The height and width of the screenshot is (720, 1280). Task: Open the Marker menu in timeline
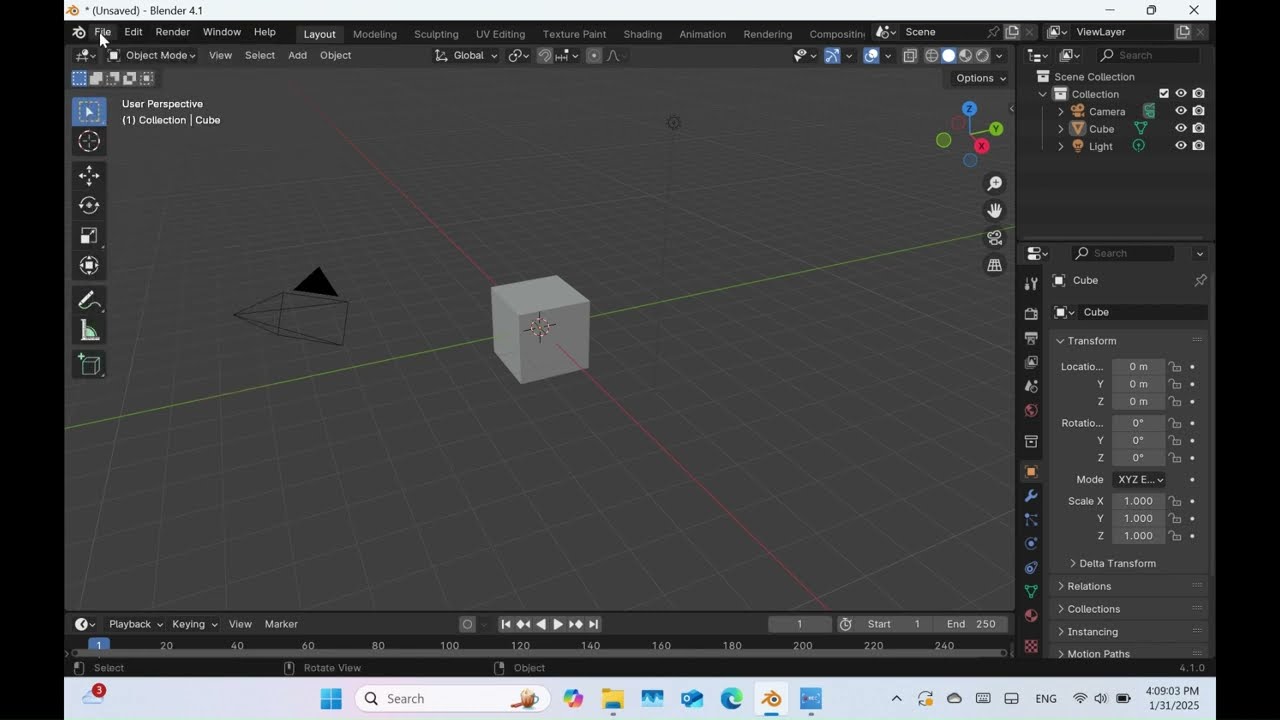point(281,624)
